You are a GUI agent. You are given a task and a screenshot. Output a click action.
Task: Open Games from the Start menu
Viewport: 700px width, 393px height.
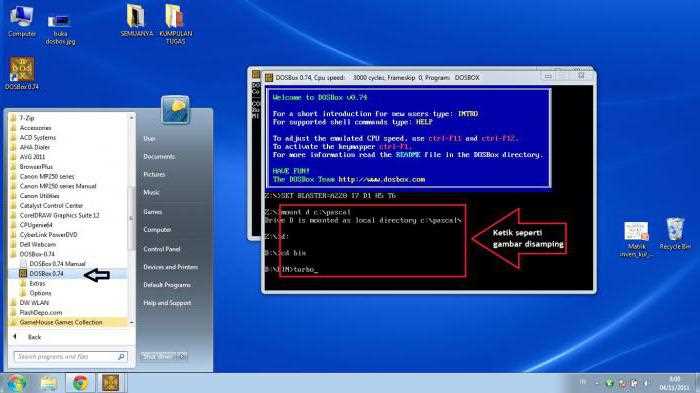click(153, 212)
